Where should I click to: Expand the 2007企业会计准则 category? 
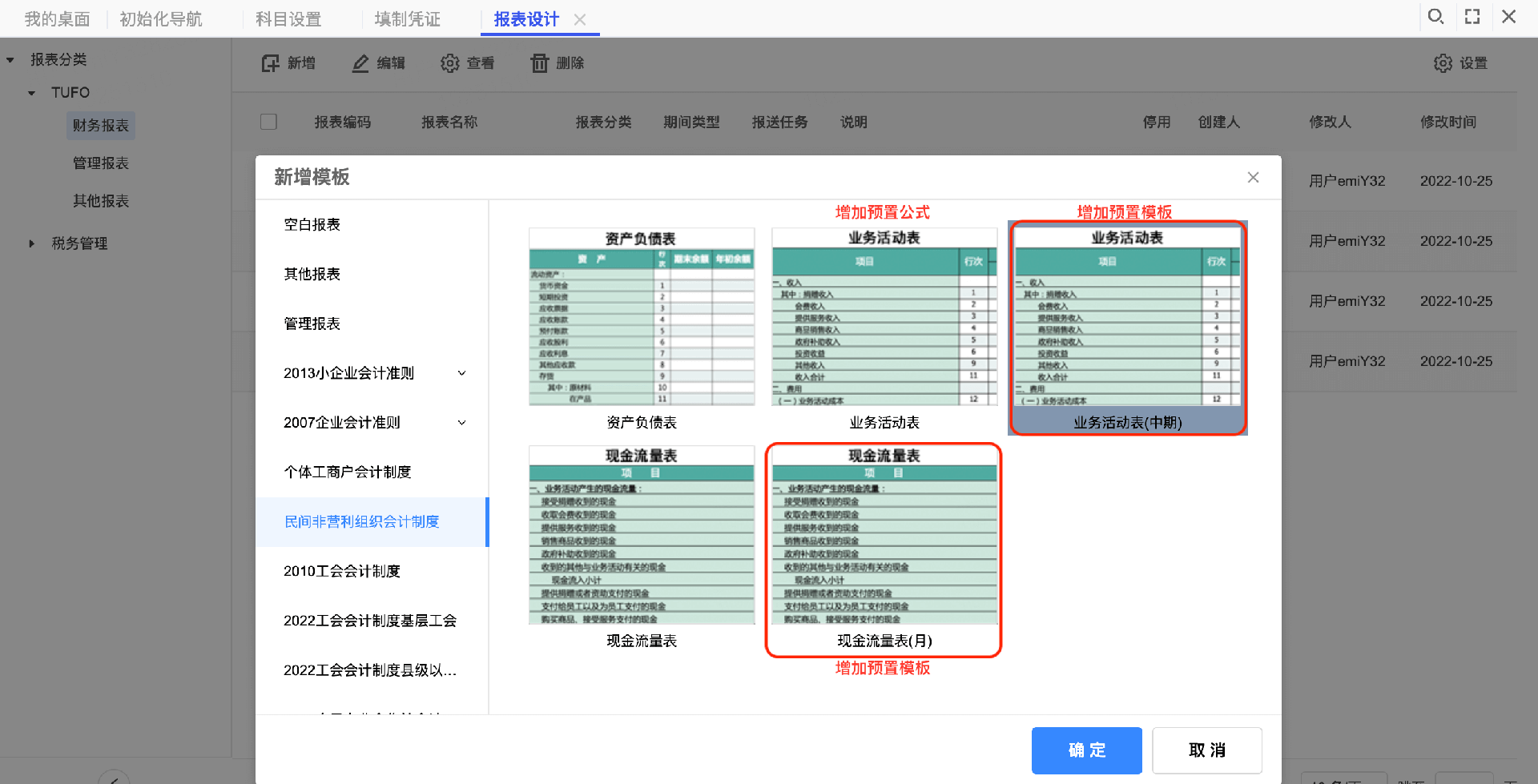point(461,423)
